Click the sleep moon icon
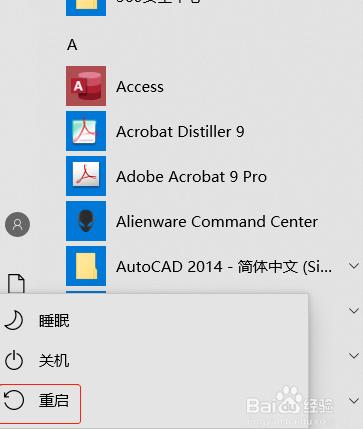The height and width of the screenshot is (429, 363). click(x=13, y=321)
